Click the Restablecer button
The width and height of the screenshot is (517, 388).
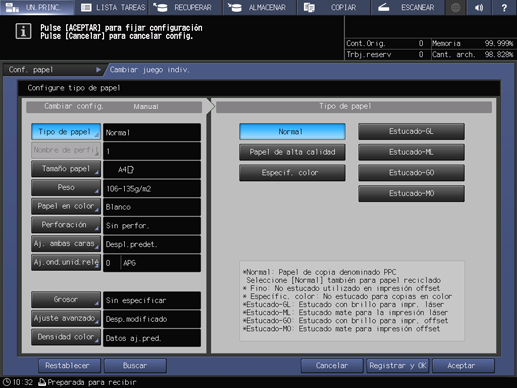click(x=69, y=366)
